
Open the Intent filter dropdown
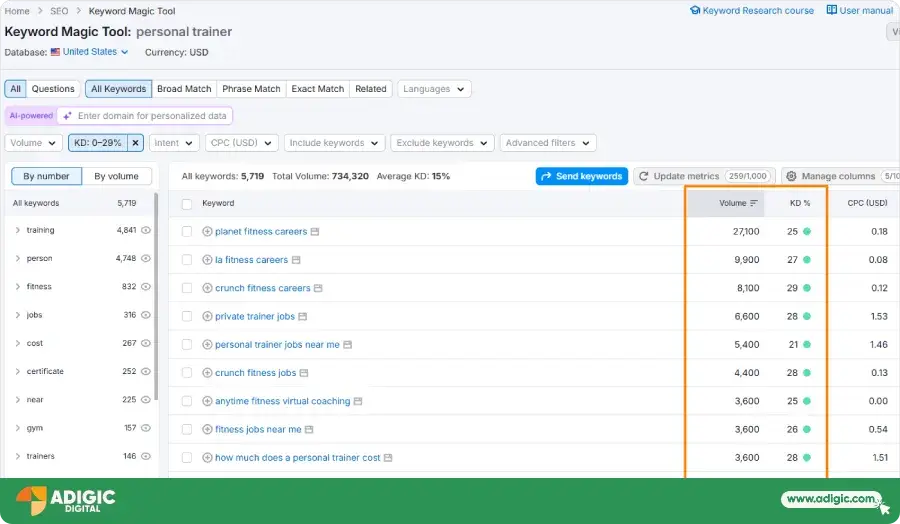(x=174, y=143)
